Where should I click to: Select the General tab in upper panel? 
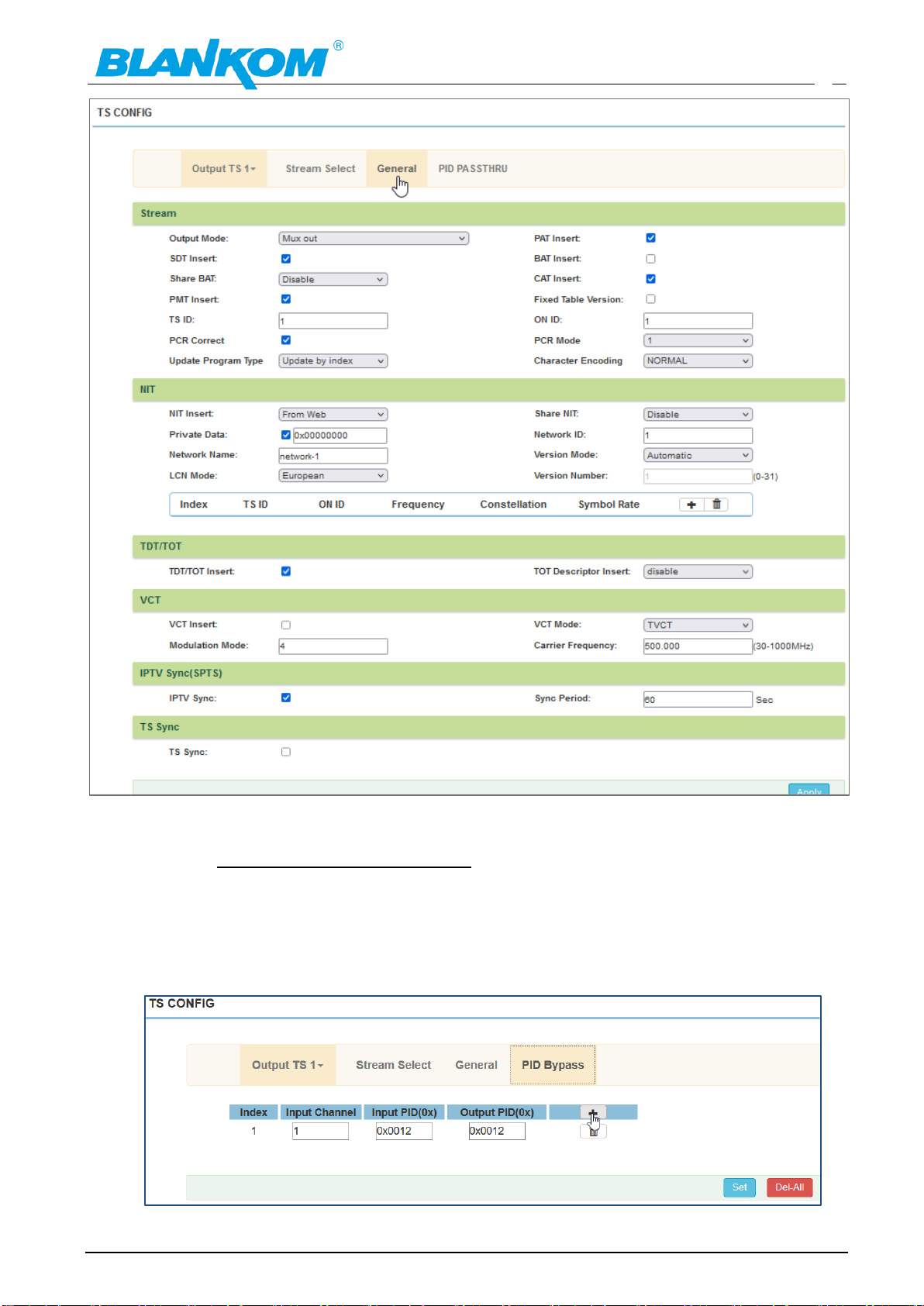click(x=397, y=169)
